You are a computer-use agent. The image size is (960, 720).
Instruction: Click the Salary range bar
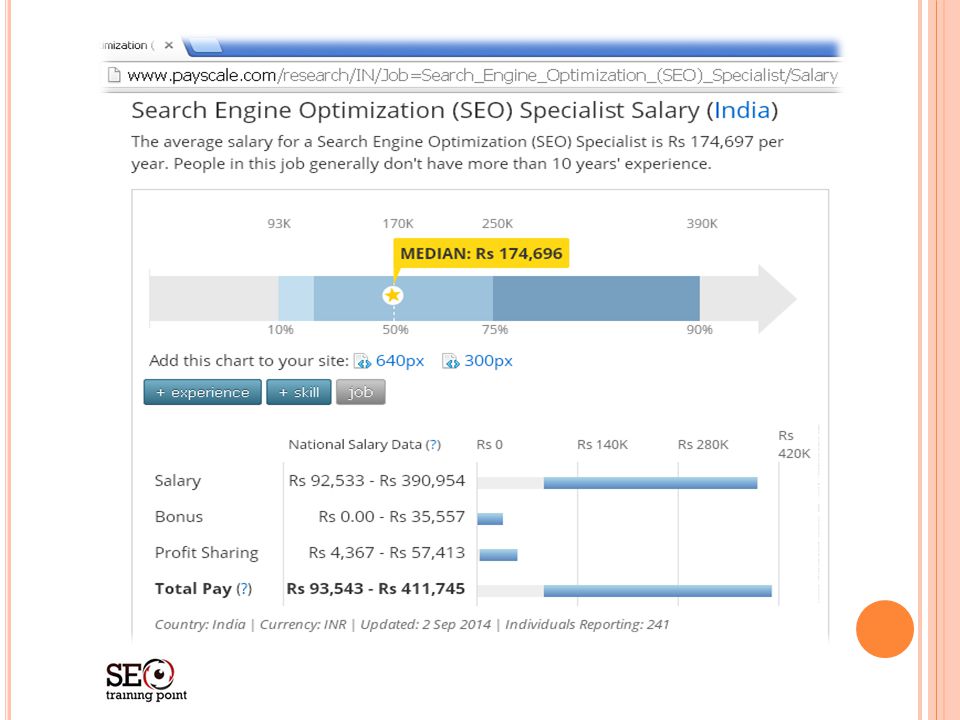[x=650, y=483]
